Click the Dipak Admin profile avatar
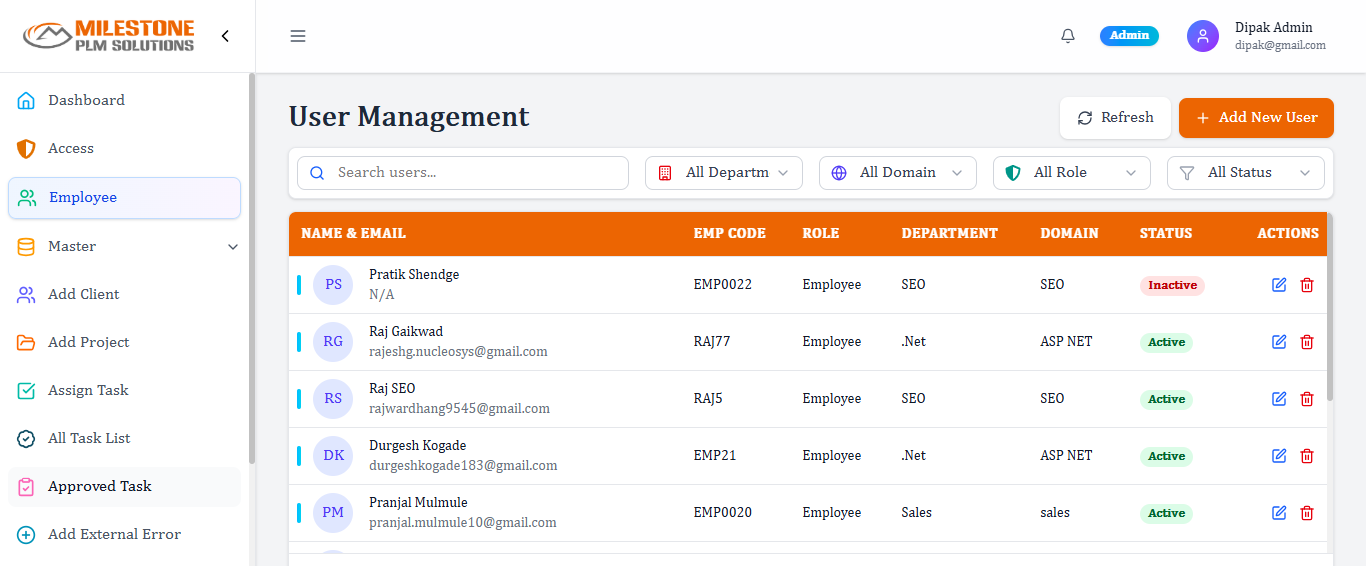 (1202, 36)
